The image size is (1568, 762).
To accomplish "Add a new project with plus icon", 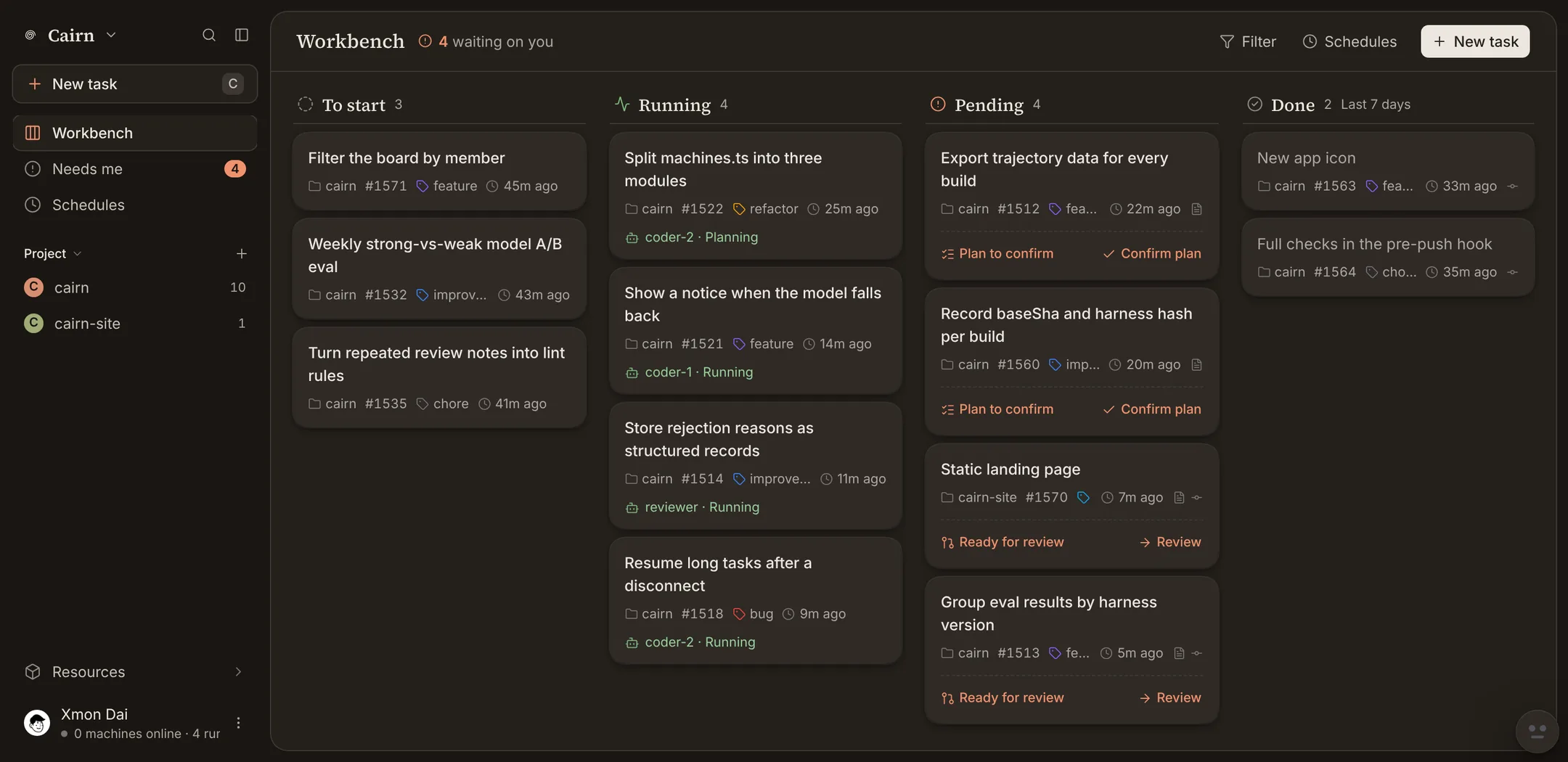I will point(242,253).
